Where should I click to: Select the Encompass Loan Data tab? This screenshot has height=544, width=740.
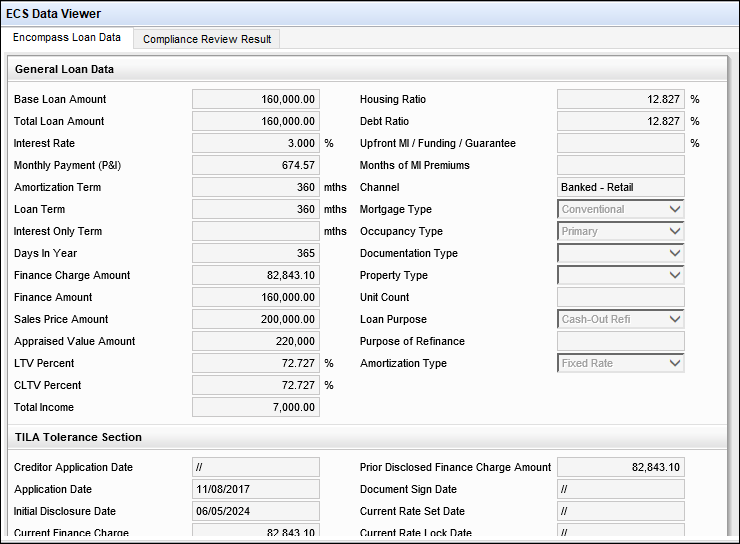[67, 37]
